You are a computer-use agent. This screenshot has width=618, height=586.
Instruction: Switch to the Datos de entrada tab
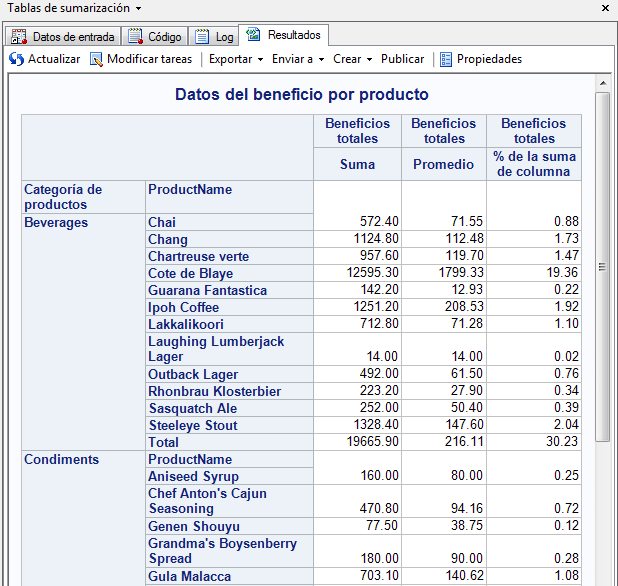pyautogui.click(x=74, y=37)
